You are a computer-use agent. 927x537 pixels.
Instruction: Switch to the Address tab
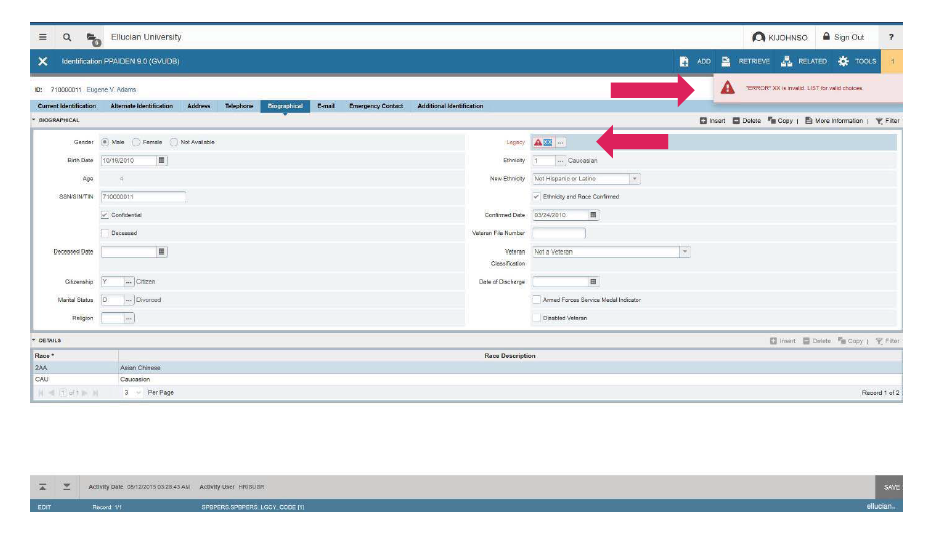[198, 106]
